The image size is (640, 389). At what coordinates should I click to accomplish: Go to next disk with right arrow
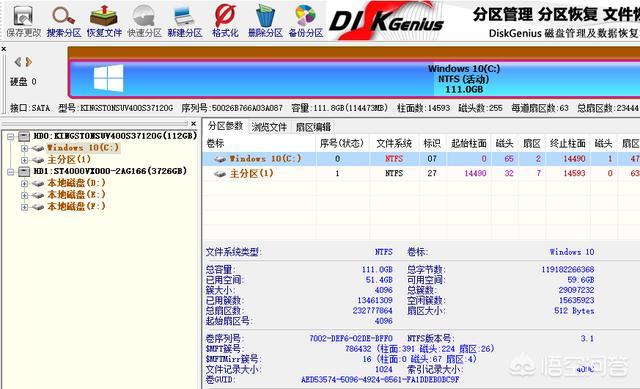(x=28, y=62)
